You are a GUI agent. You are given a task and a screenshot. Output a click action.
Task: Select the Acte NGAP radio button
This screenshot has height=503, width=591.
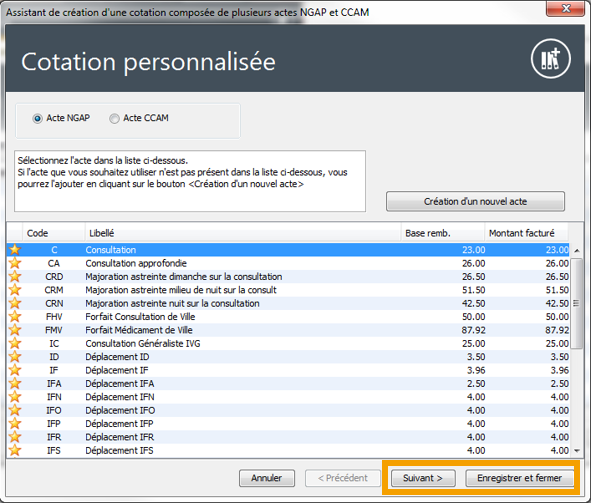pos(37,119)
